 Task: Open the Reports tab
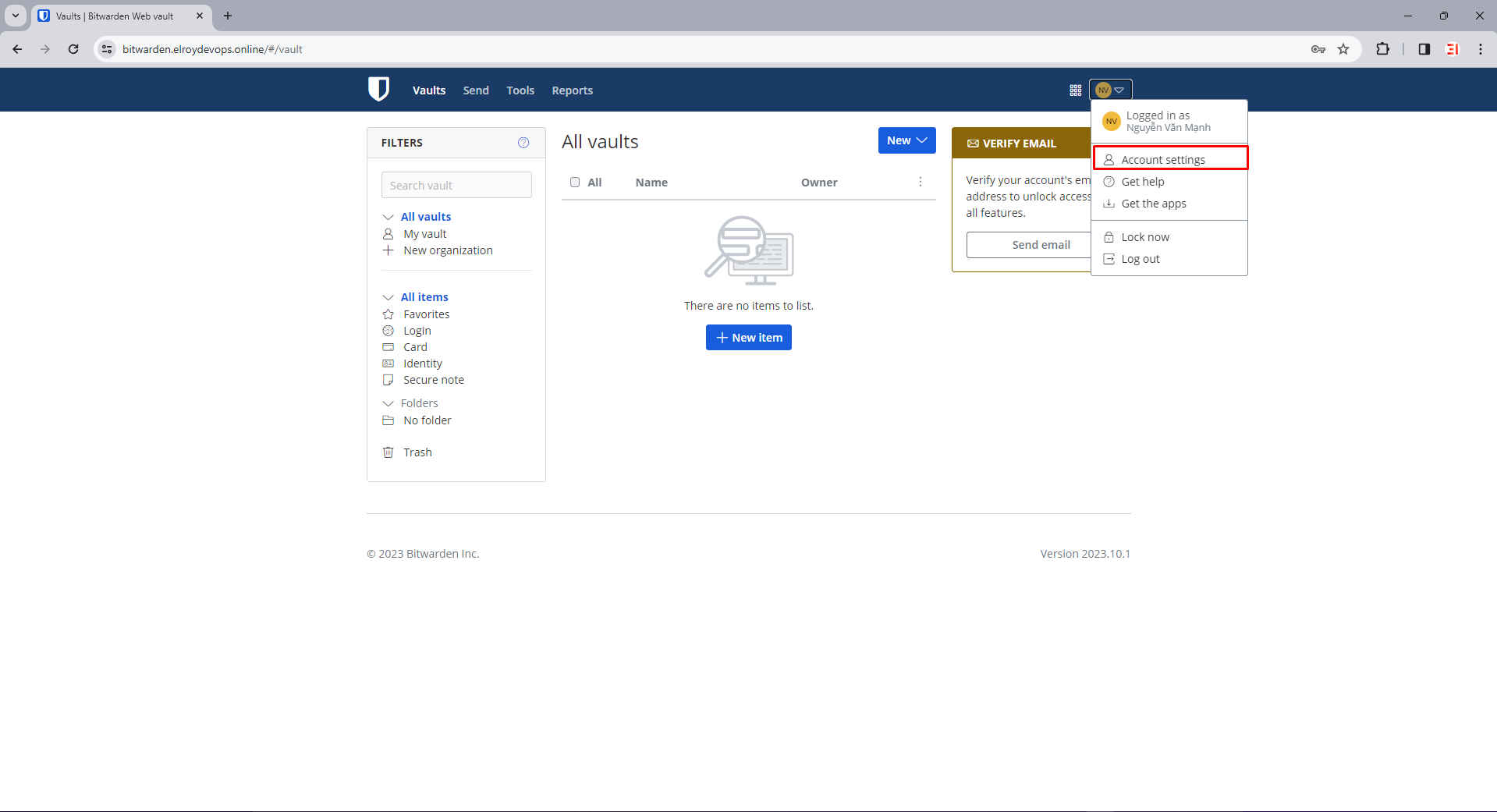tap(573, 90)
